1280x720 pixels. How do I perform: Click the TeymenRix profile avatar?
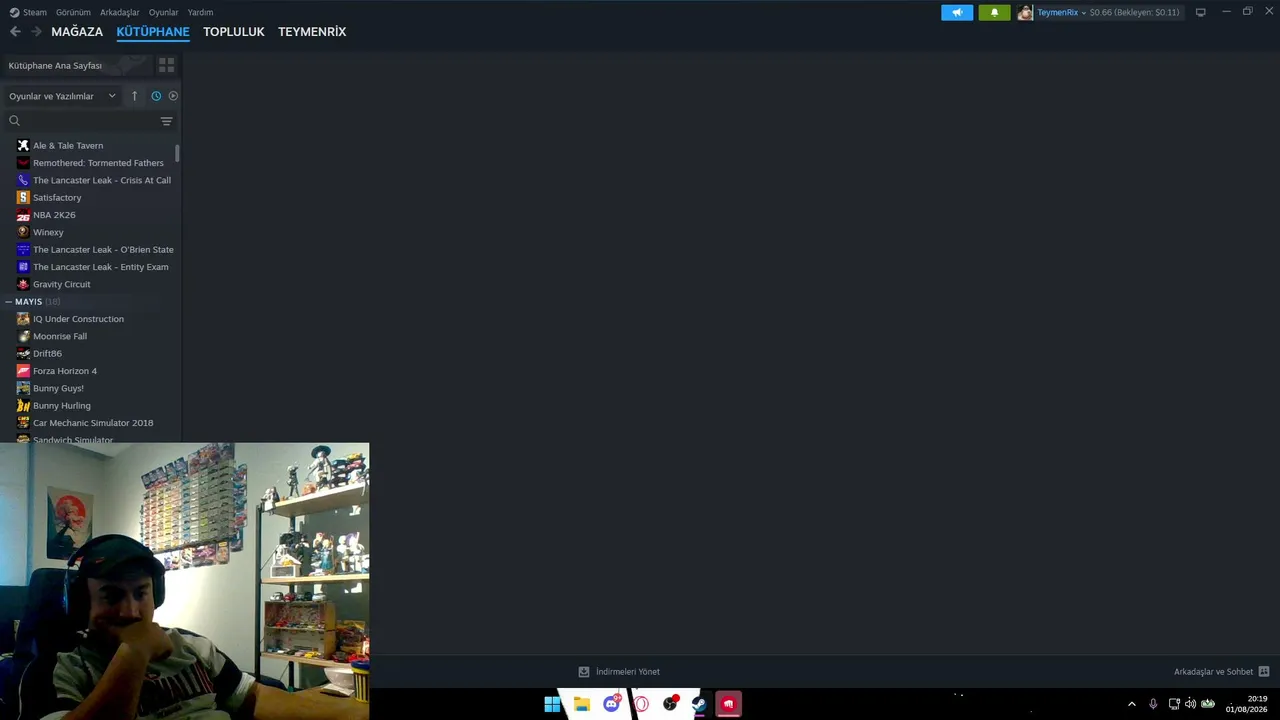coord(1025,12)
